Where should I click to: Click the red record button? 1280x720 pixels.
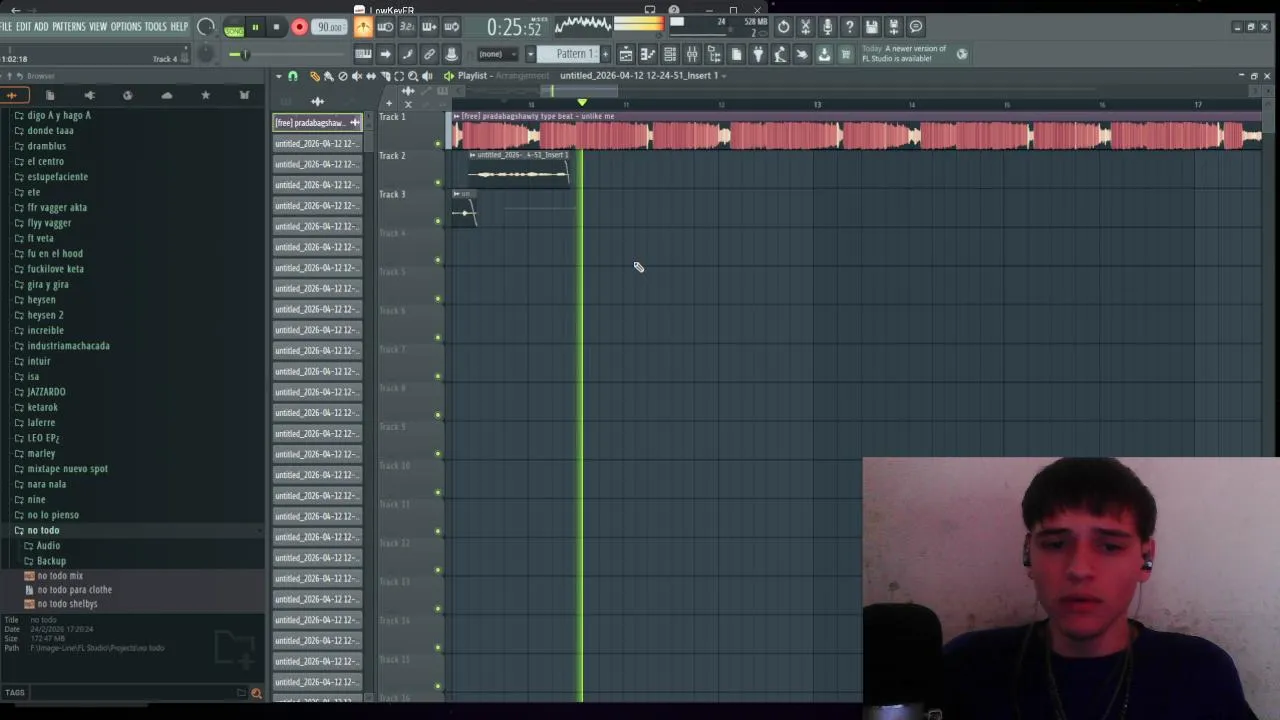coord(299,28)
